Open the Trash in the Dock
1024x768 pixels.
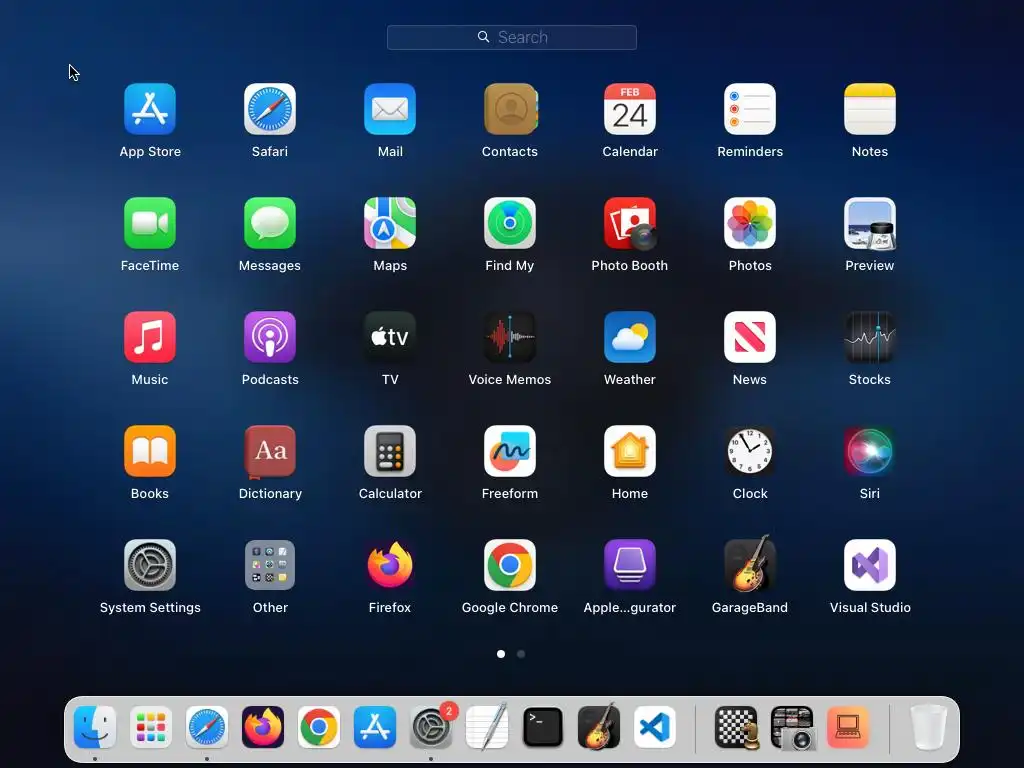point(929,727)
